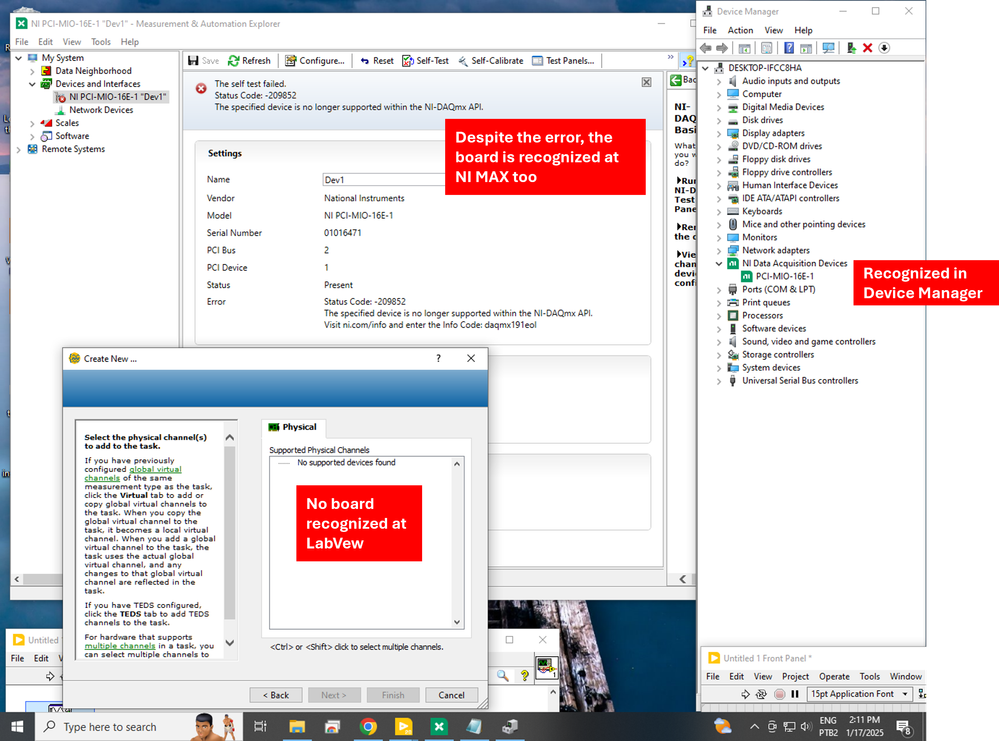This screenshot has width=999, height=741.
Task: Click Cancel in the Create New dialog
Action: (451, 695)
